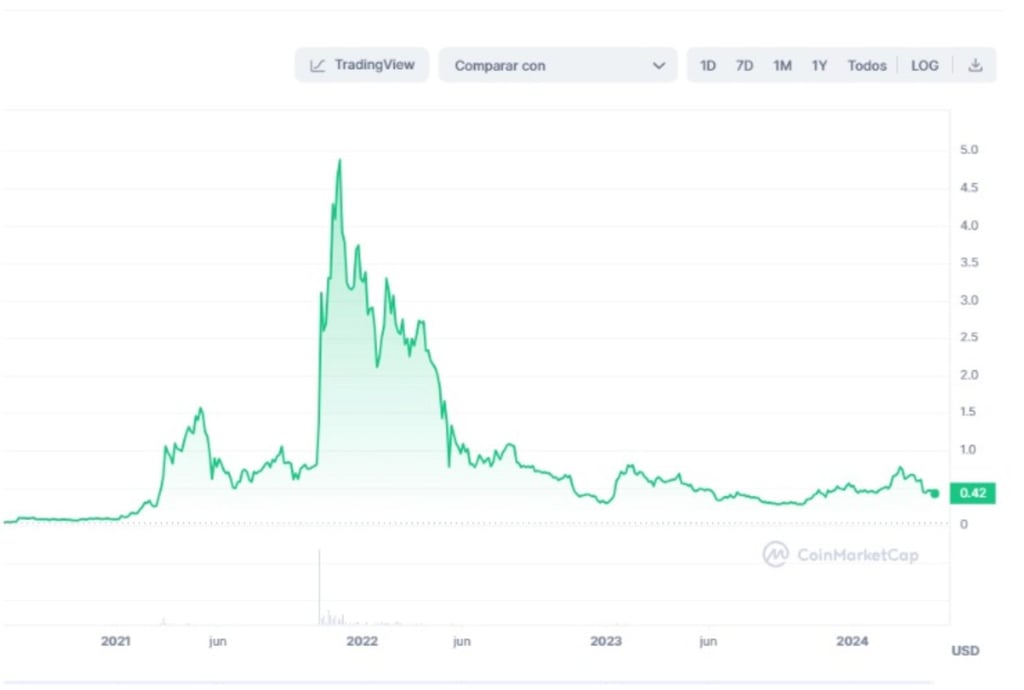Screen dimensions: 1024x690
Task: Download the chart with the download icon
Action: pos(975,66)
